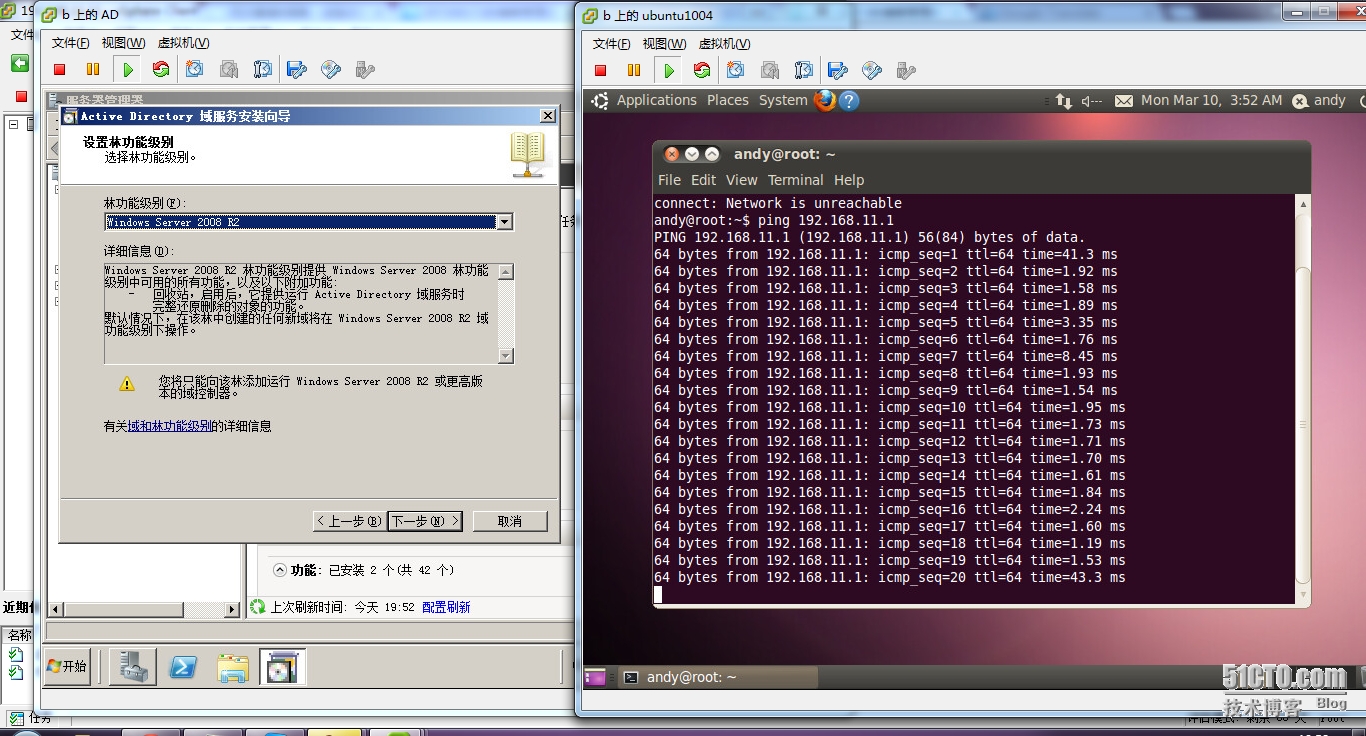Screen dimensions: 1366x736
Task: Click power off (red stop) in AD window toolbar
Action: click(x=60, y=70)
